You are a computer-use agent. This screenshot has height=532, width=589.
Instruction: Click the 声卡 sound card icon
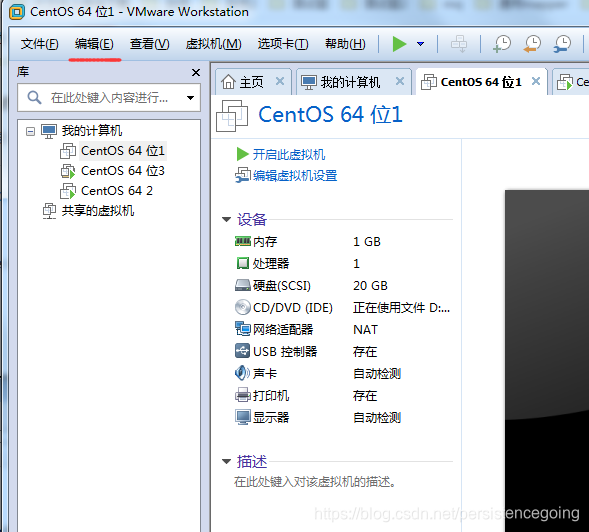click(x=242, y=373)
